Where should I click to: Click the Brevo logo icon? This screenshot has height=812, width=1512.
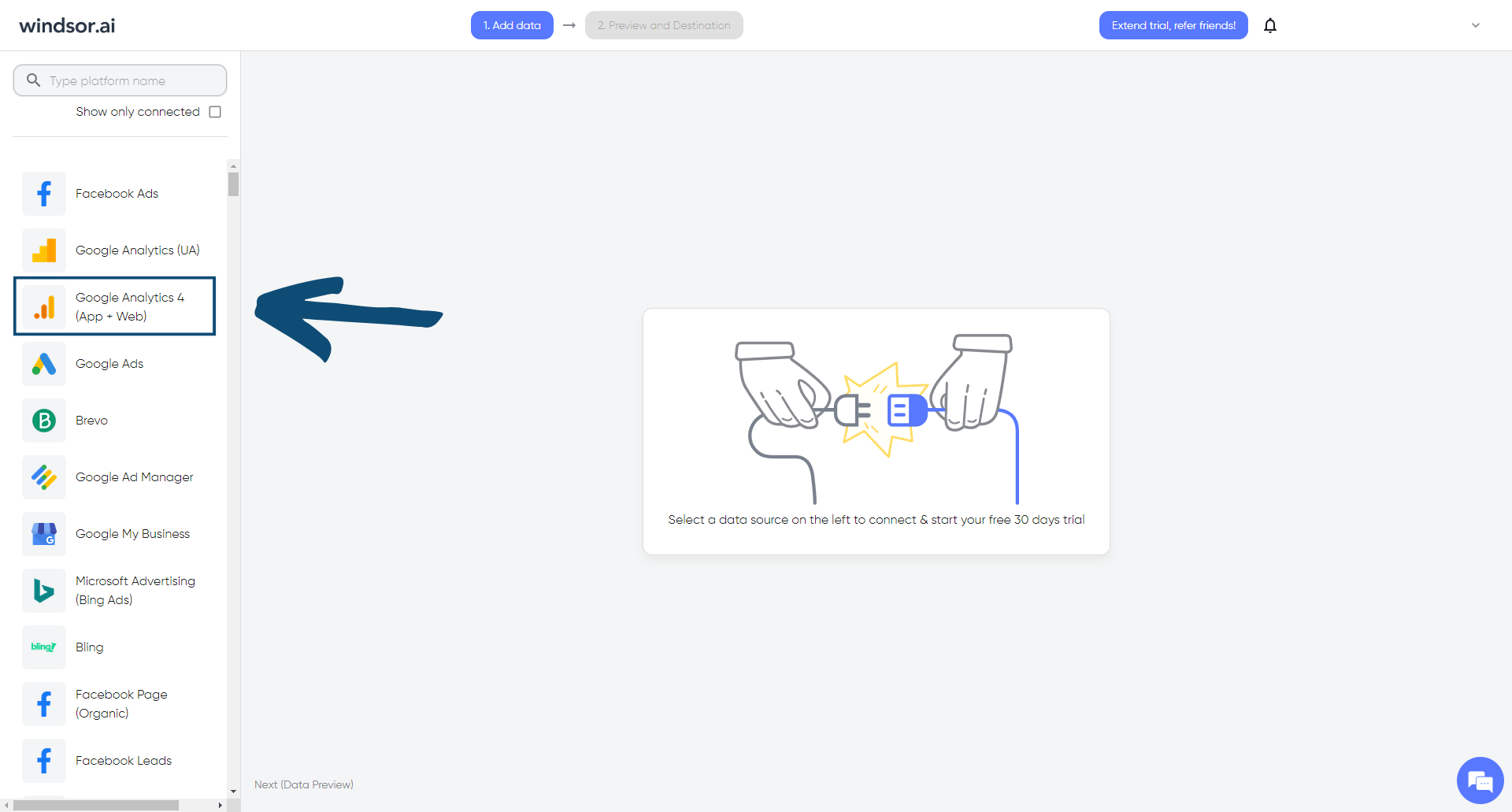[x=44, y=421]
